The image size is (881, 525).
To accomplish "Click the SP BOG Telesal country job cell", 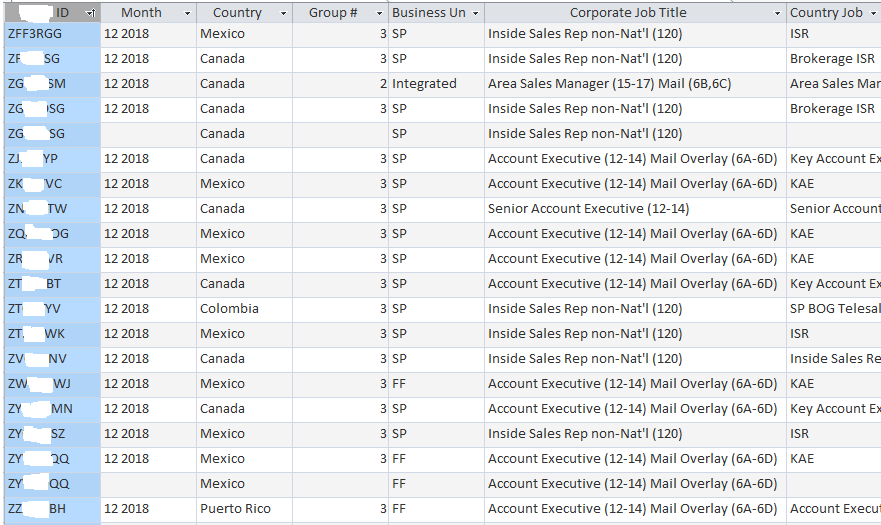I will tap(834, 309).
